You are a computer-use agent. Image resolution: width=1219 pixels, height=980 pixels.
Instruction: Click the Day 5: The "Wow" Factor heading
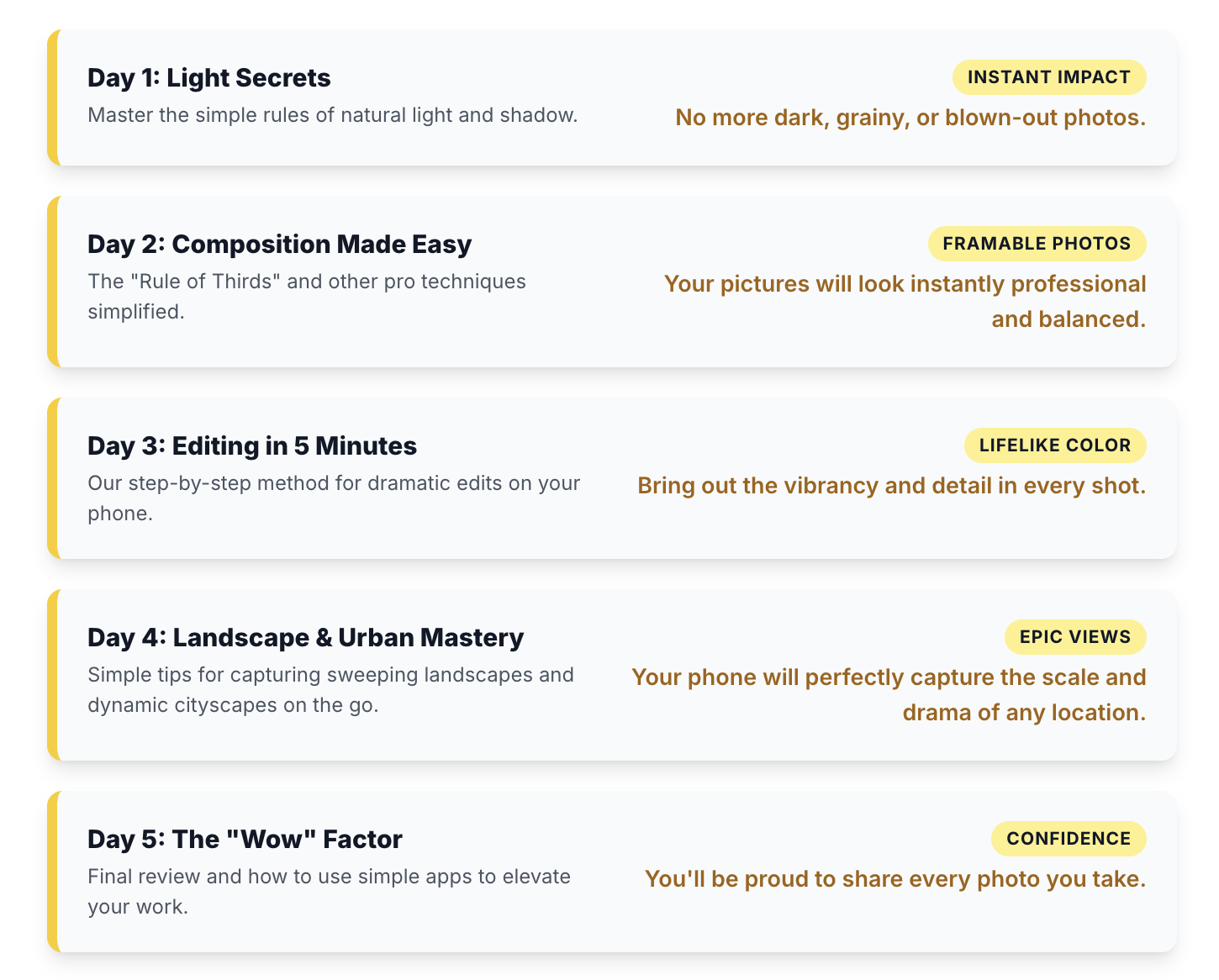click(245, 840)
